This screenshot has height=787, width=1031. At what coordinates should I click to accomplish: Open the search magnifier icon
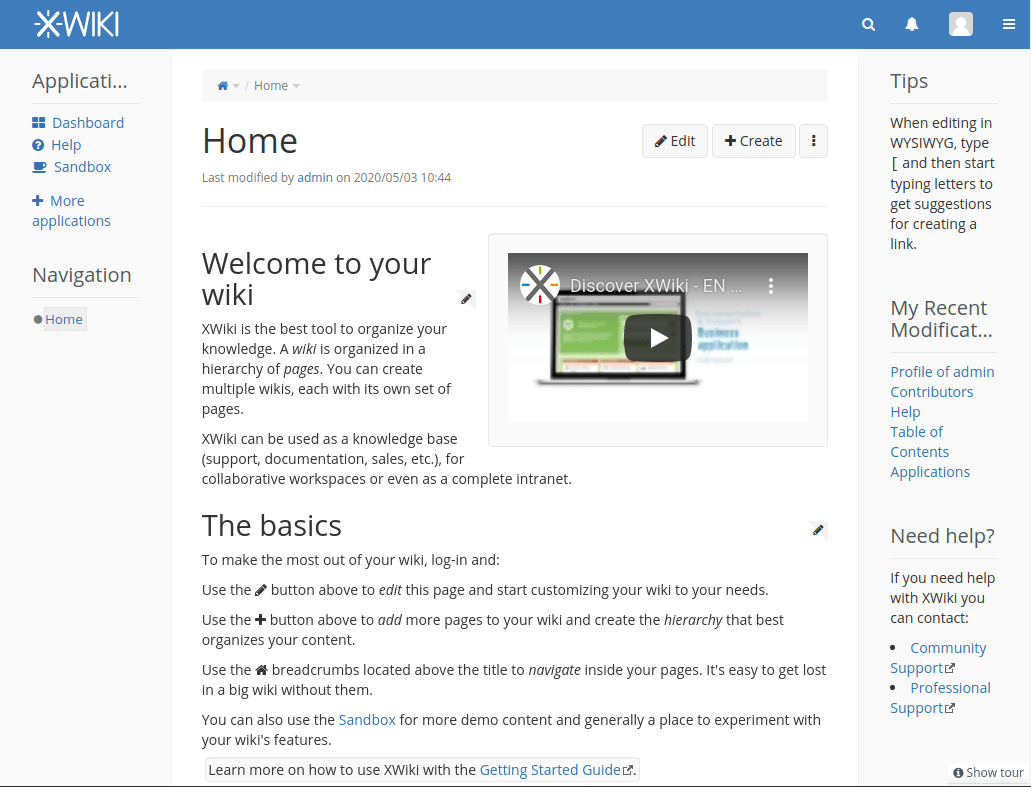coord(868,24)
